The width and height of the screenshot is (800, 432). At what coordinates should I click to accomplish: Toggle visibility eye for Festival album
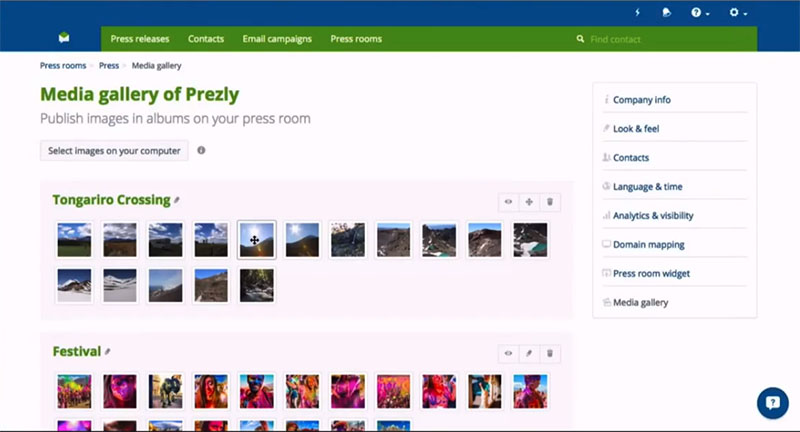[x=508, y=353]
